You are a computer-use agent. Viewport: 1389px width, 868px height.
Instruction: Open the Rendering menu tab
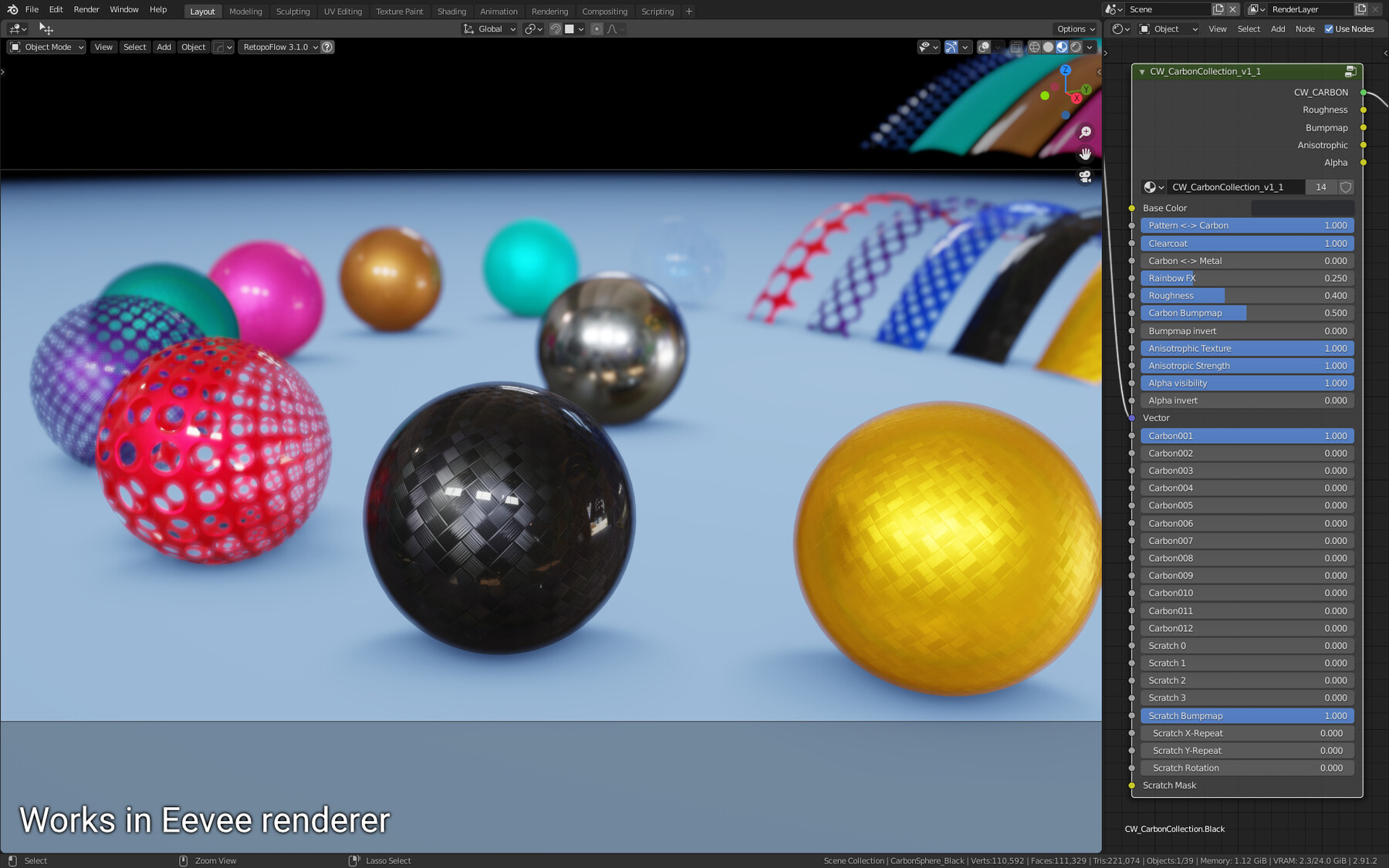click(x=549, y=11)
